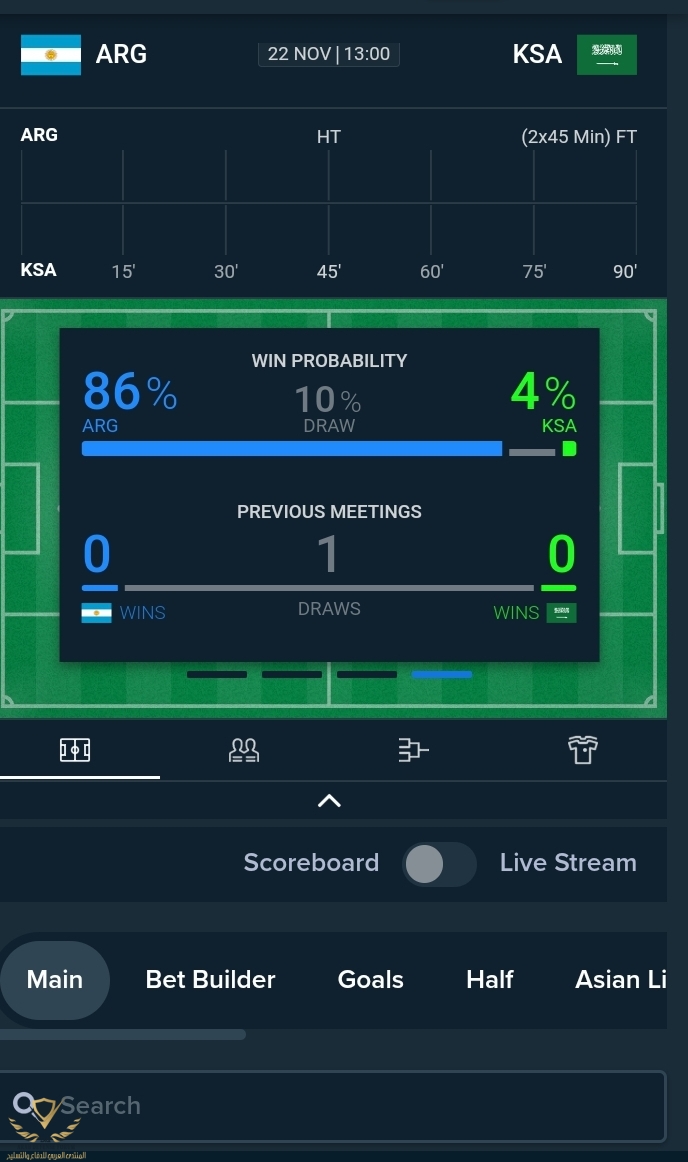Click the Scoreboard label

coord(311,863)
